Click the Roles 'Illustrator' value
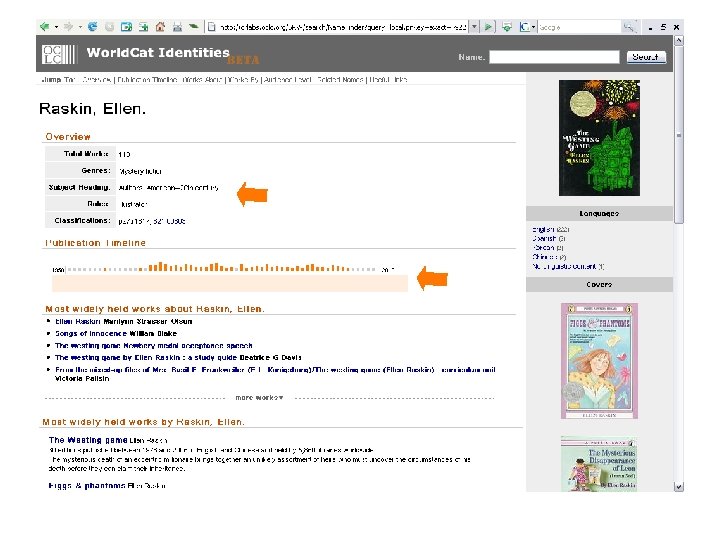Image resolution: width=720 pixels, height=540 pixels. pyautogui.click(x=133, y=204)
